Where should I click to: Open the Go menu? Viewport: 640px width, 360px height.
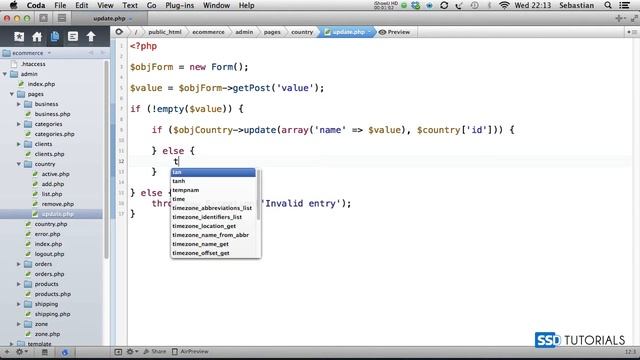point(151,5)
